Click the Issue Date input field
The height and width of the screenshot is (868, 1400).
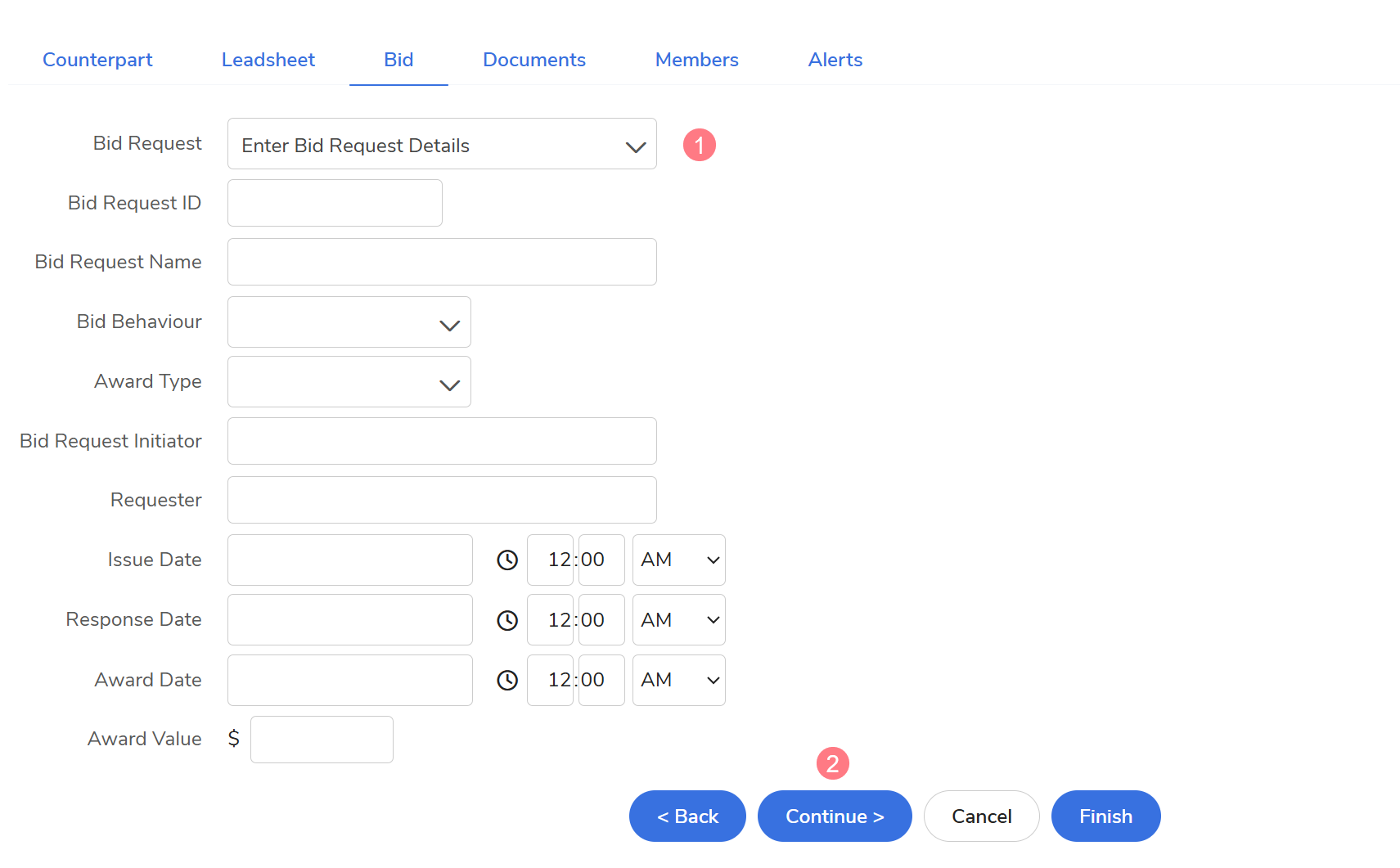[x=350, y=560]
